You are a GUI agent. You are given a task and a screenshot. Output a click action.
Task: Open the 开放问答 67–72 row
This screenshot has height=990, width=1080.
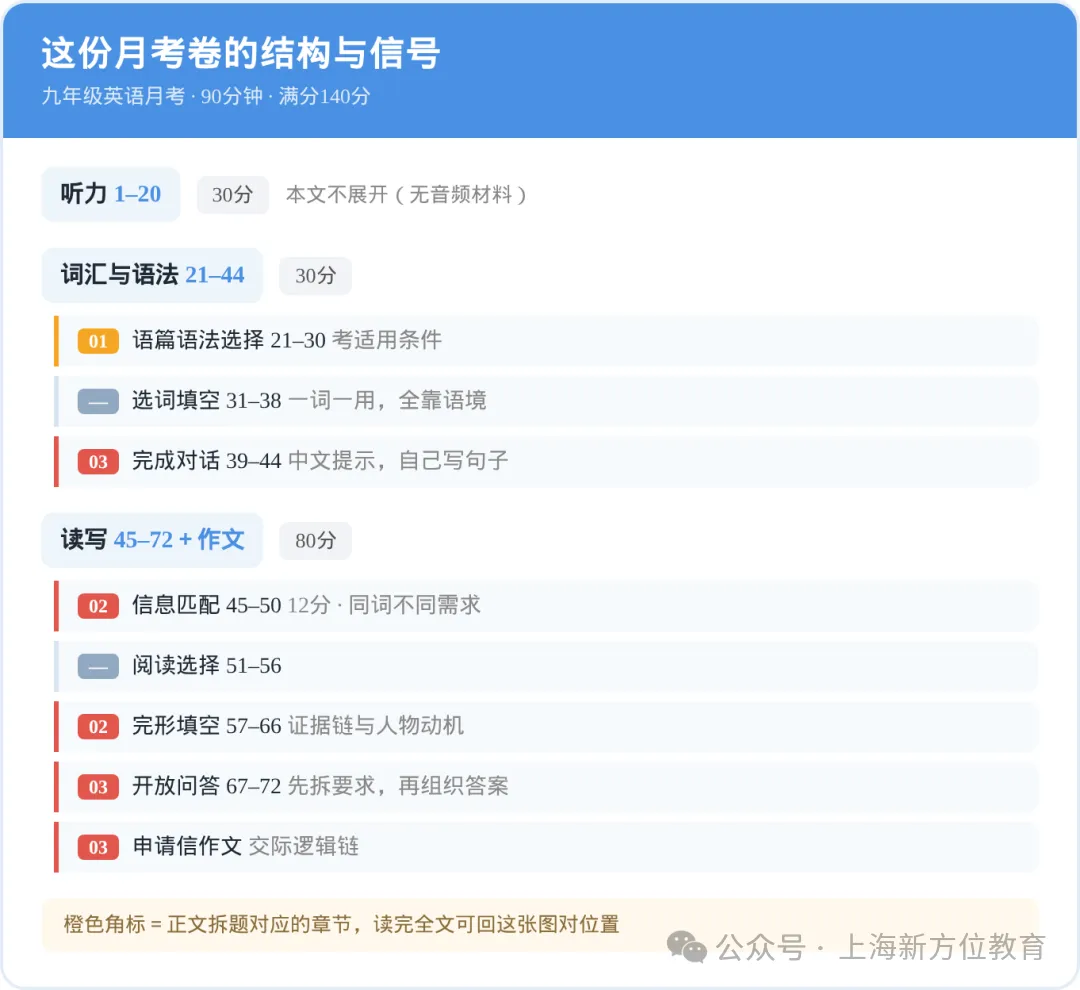point(546,787)
